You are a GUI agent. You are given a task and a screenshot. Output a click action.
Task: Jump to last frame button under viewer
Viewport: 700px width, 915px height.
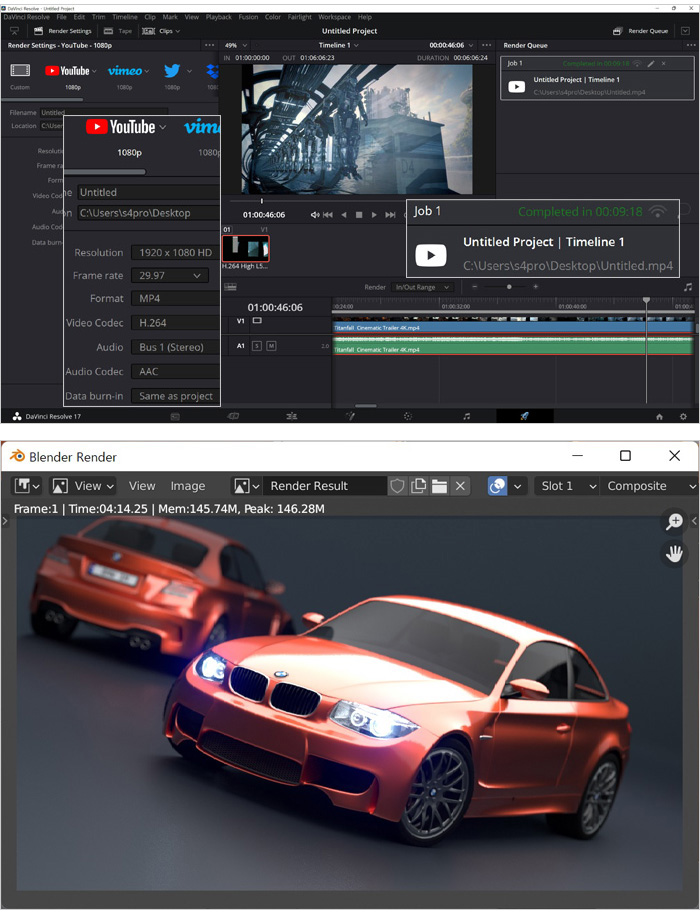point(390,215)
